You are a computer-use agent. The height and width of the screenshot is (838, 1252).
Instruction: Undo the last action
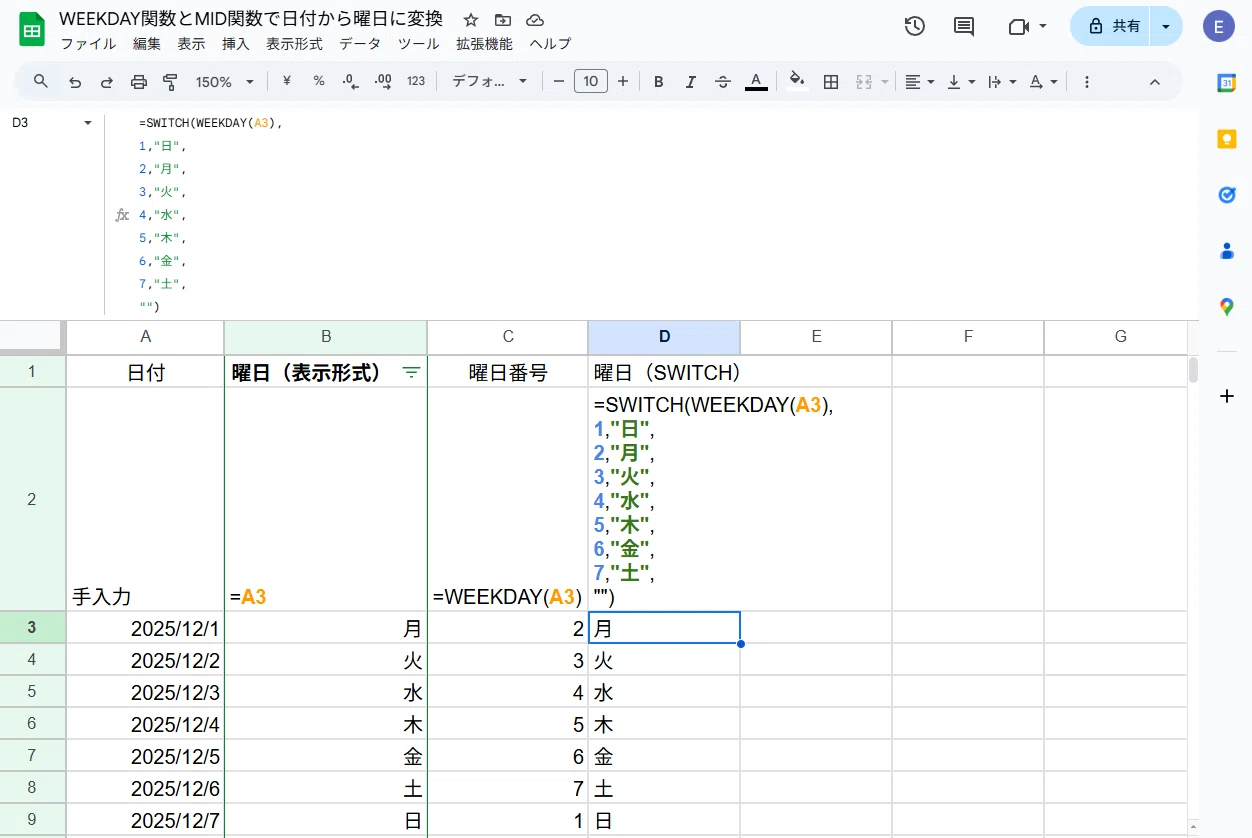click(x=75, y=82)
